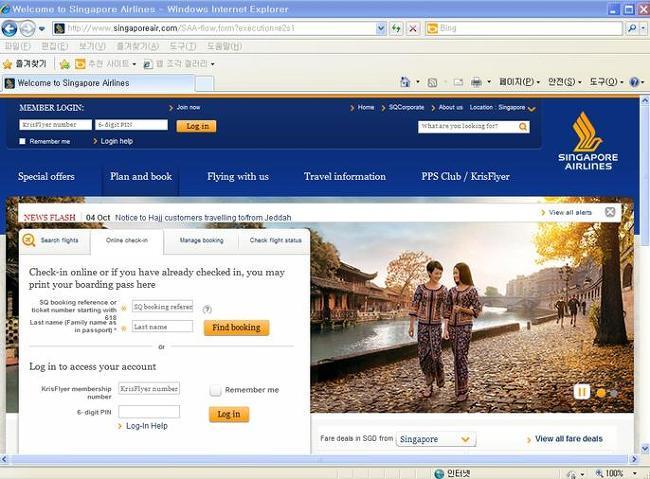Click the SQ booking reference input field
Viewport: 650px width, 479px height.
(x=162, y=306)
